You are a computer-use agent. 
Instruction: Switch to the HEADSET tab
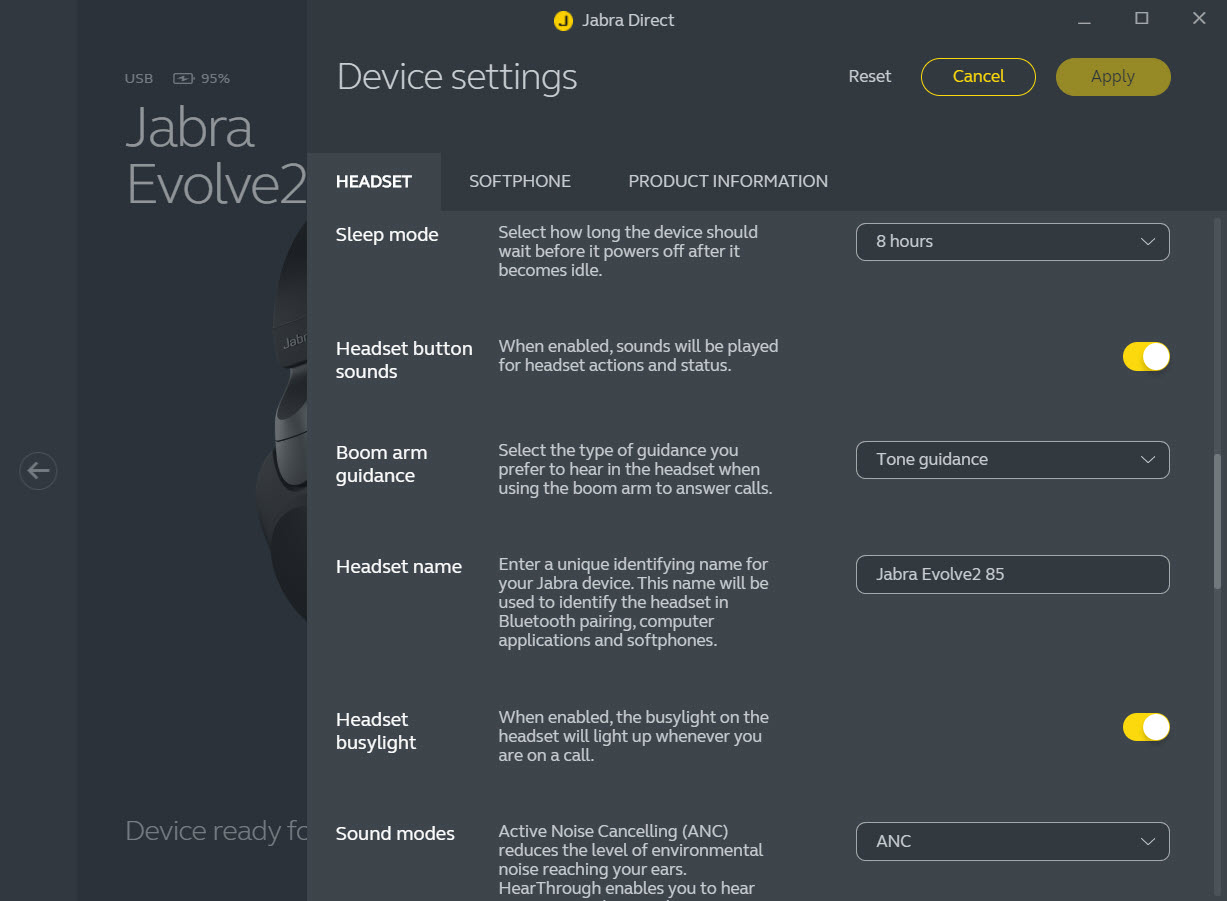pos(374,182)
